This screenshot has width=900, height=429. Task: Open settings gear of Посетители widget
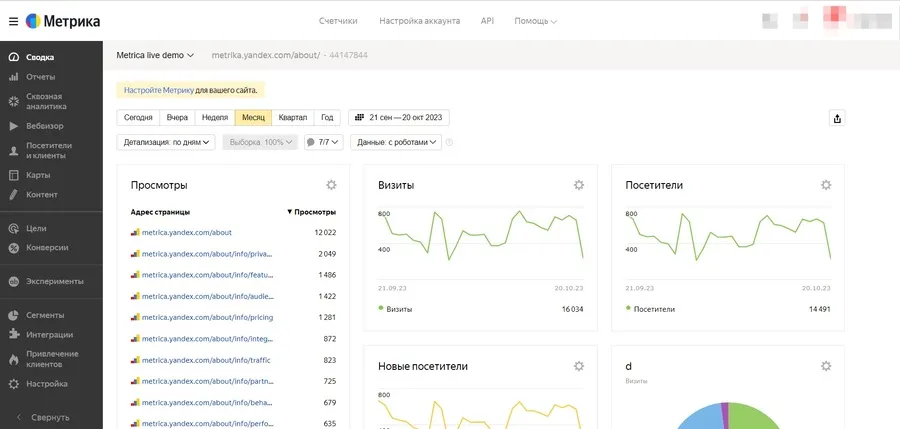(826, 185)
